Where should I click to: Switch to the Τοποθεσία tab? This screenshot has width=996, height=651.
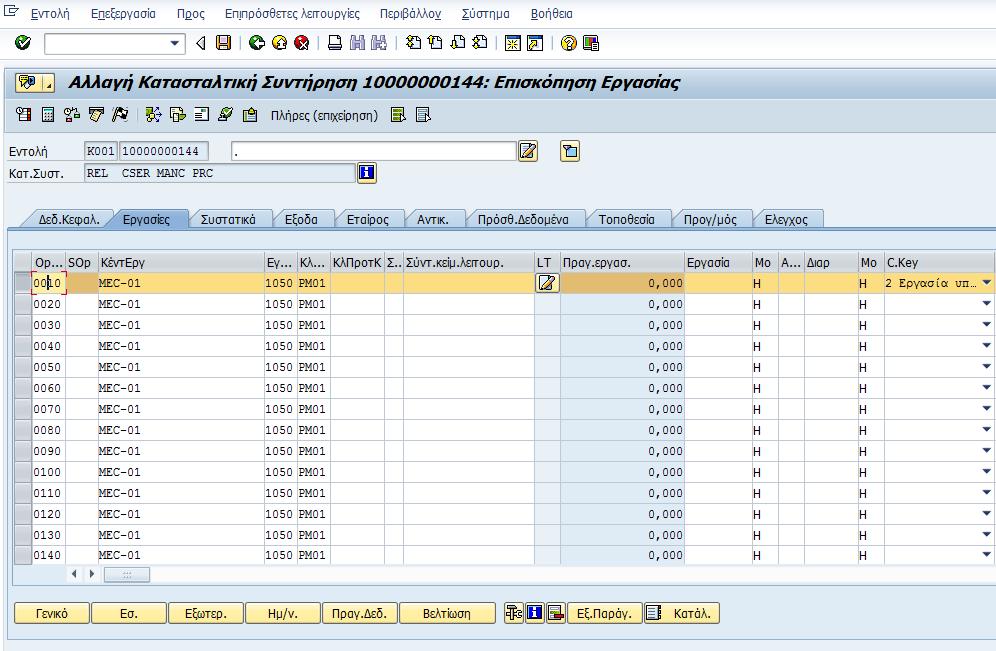point(626,219)
